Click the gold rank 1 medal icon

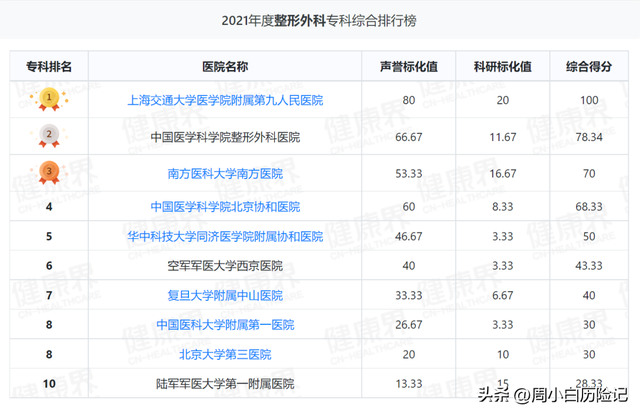[x=49, y=99]
